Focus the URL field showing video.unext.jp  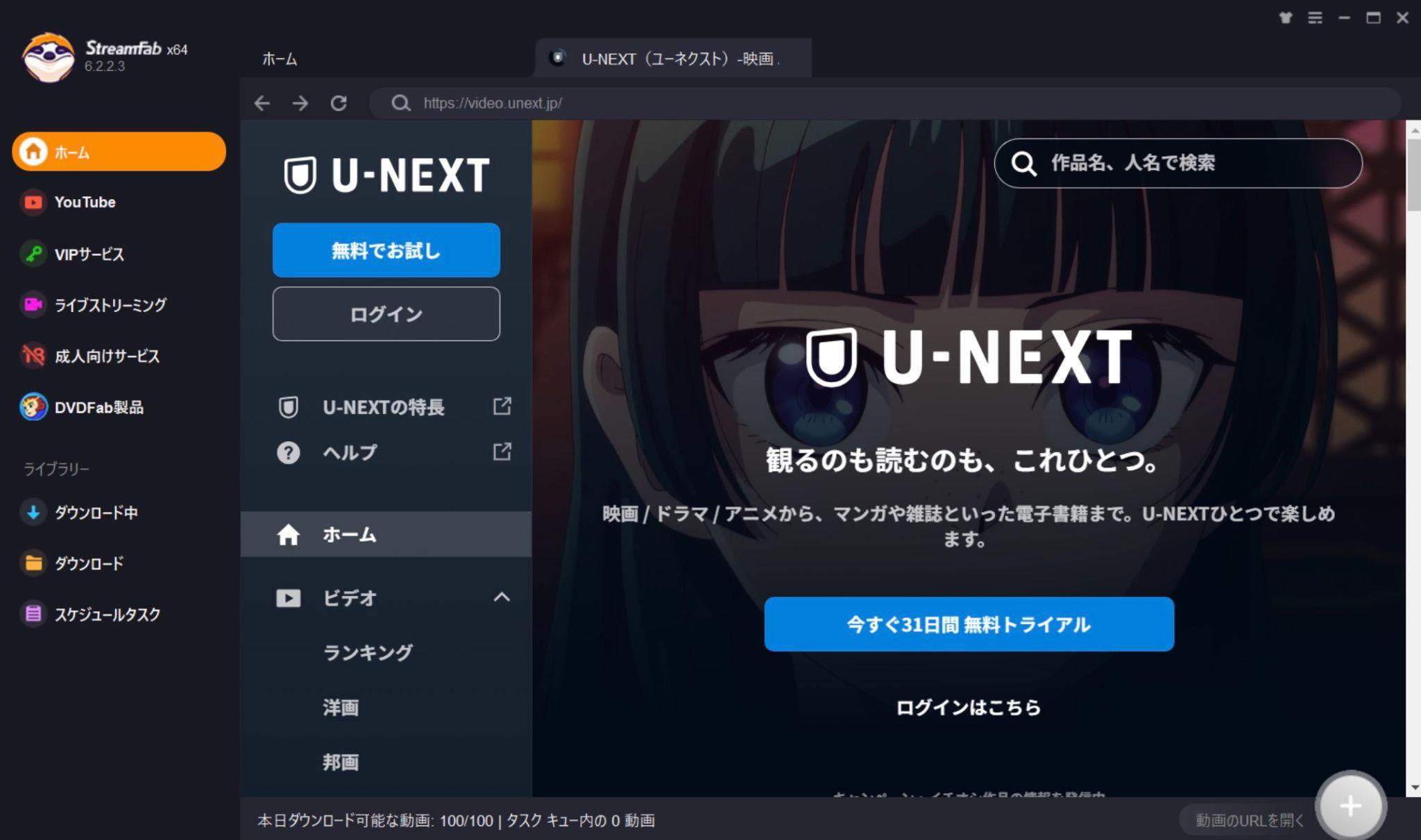885,103
